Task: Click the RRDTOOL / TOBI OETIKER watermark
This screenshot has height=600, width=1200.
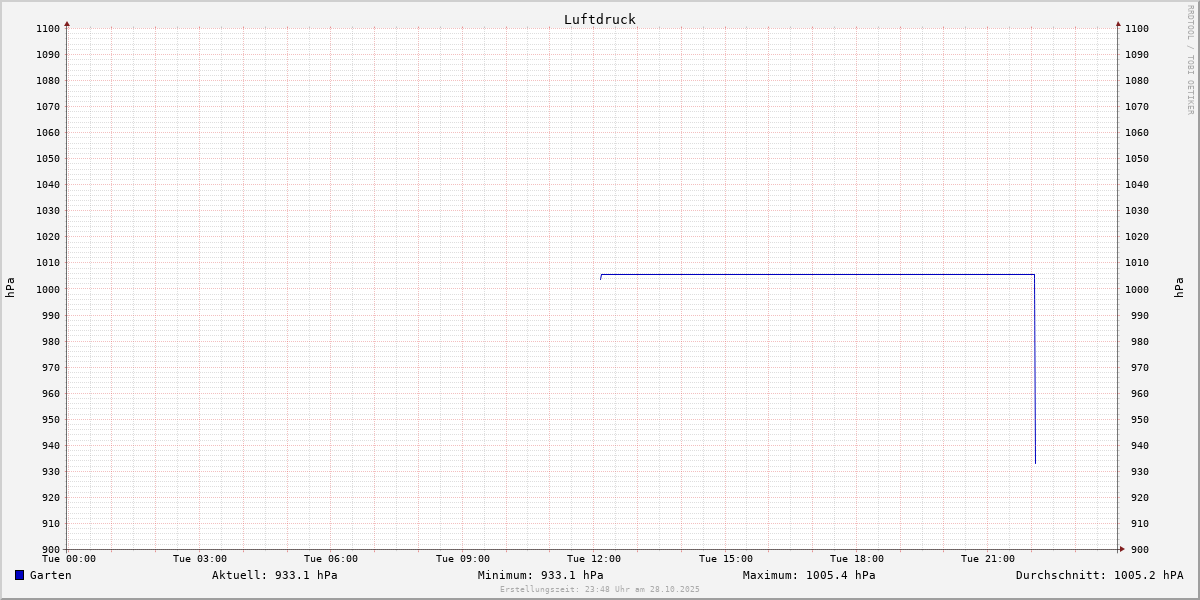Action: (x=1190, y=59)
